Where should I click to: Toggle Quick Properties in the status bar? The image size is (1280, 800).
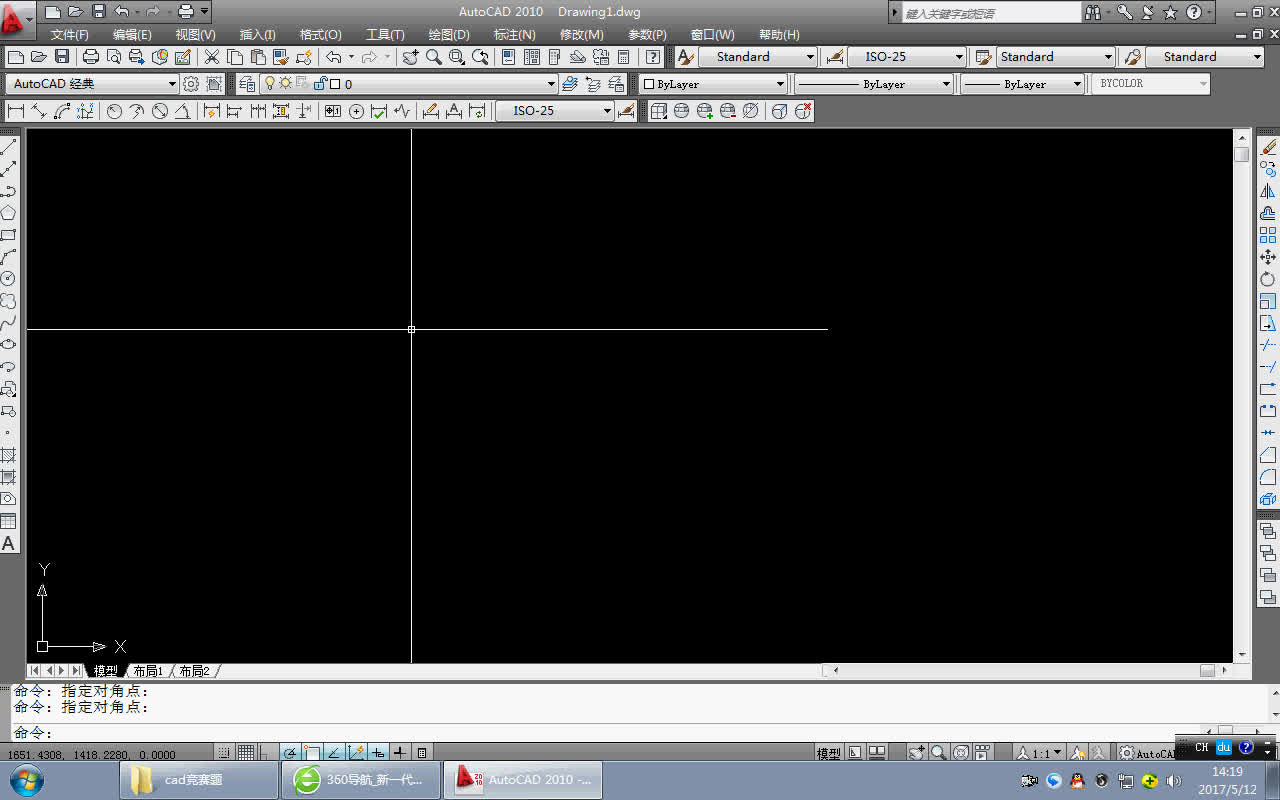(422, 753)
